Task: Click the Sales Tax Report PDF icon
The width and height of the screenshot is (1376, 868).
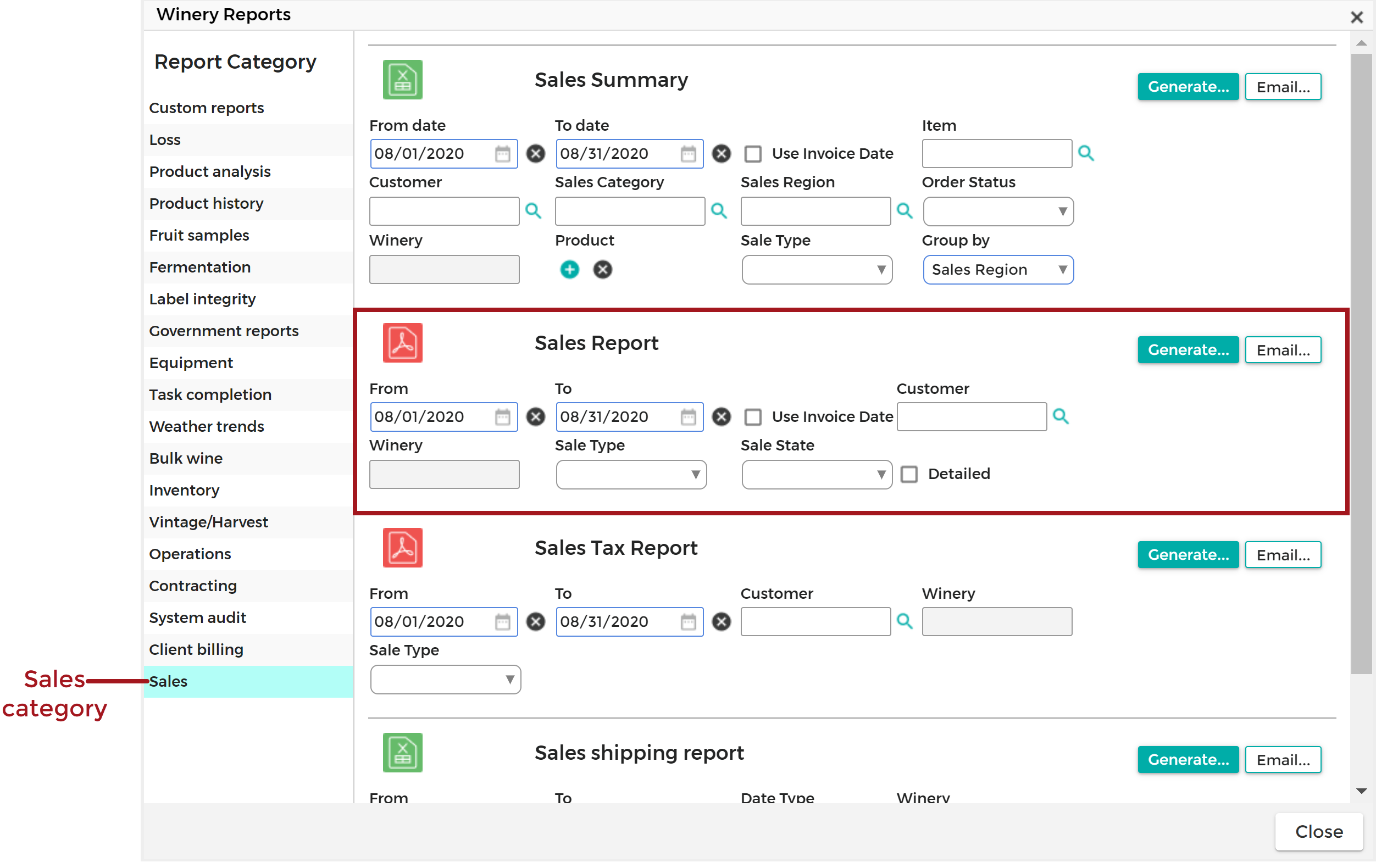Action: (x=402, y=547)
